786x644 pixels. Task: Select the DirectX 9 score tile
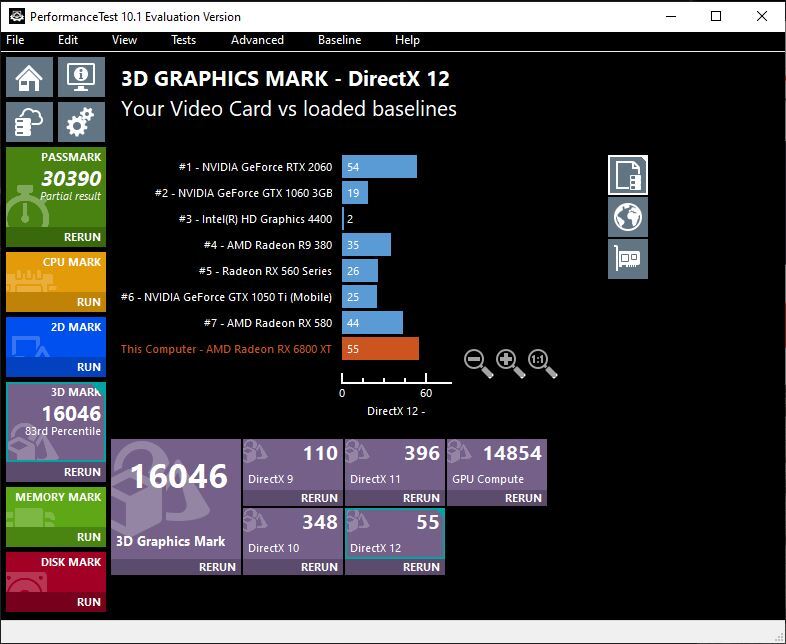pos(293,465)
